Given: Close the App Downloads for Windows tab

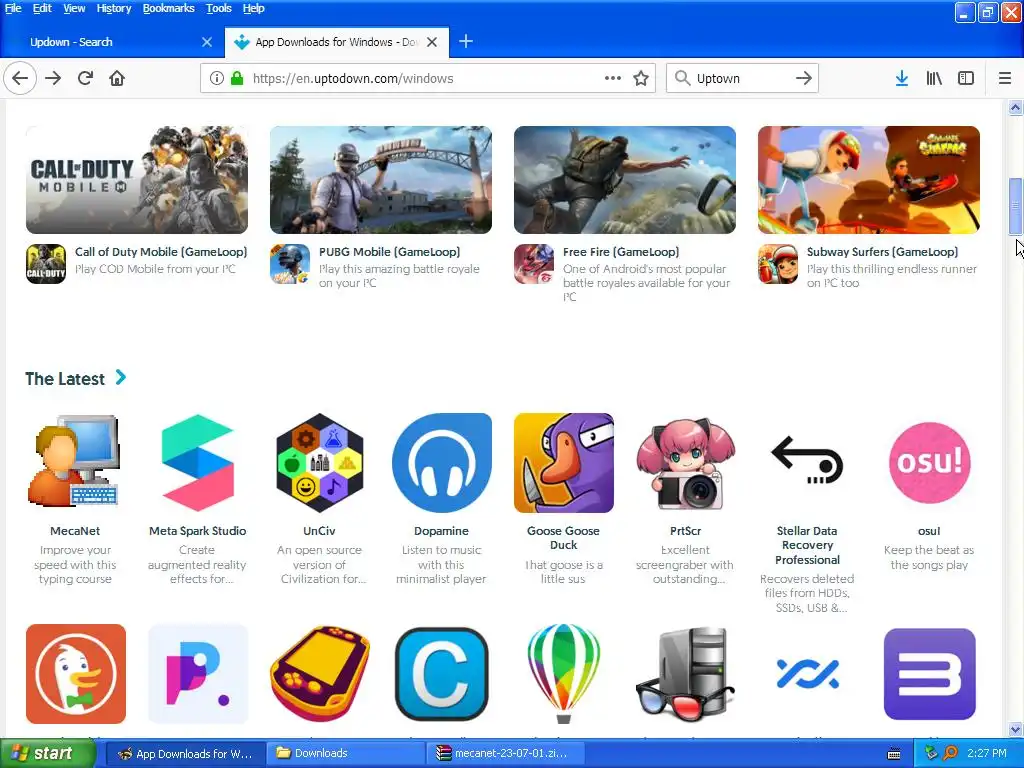Looking at the screenshot, I should pyautogui.click(x=432, y=42).
